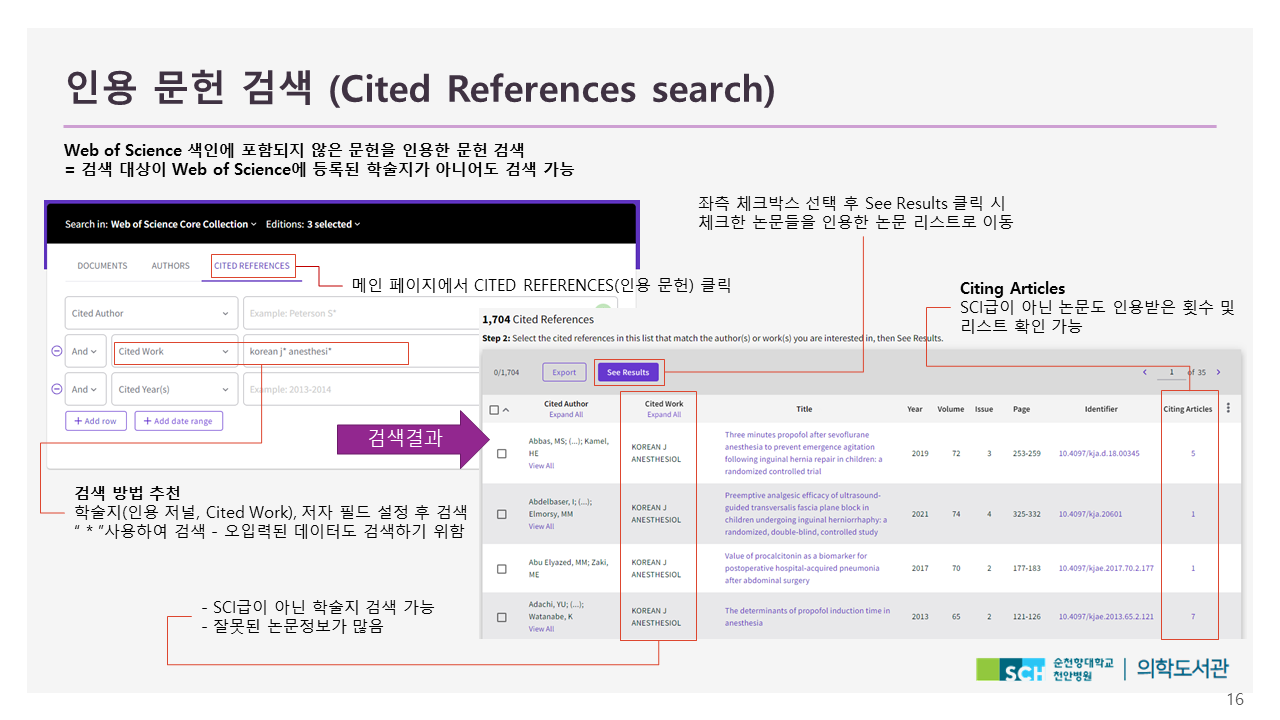Switch to the AUTHORS tab

(170, 266)
